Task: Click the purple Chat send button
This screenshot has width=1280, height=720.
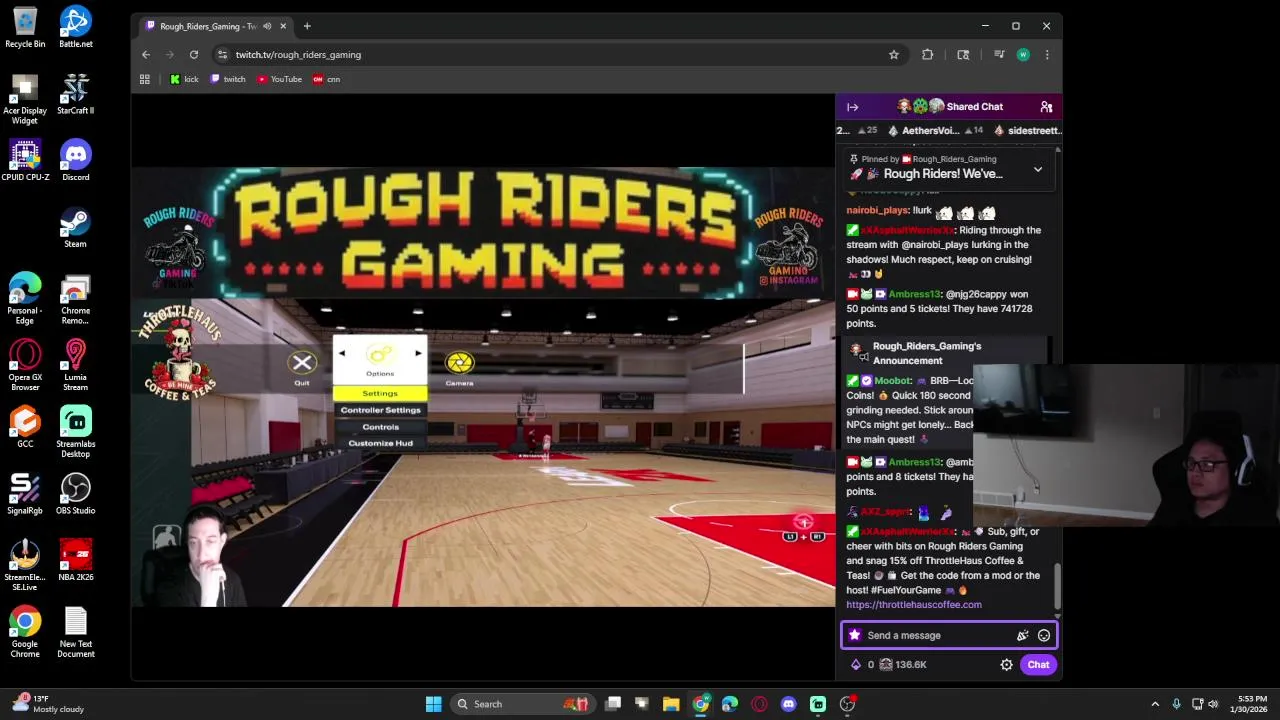Action: [x=1038, y=665]
